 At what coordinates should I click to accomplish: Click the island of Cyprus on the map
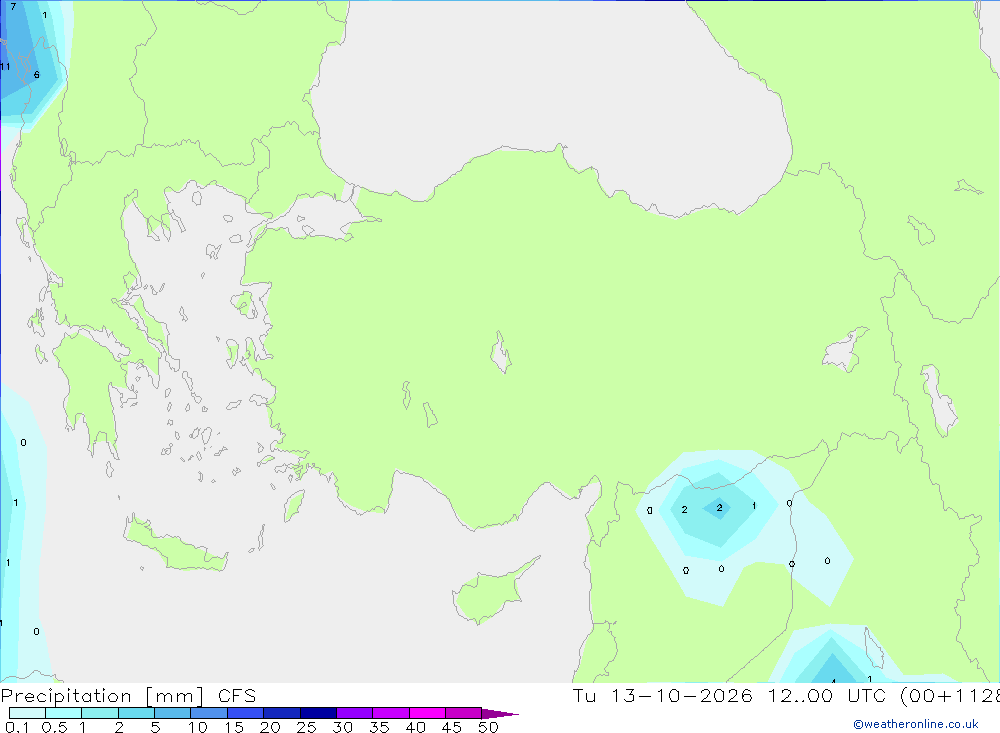[493, 592]
